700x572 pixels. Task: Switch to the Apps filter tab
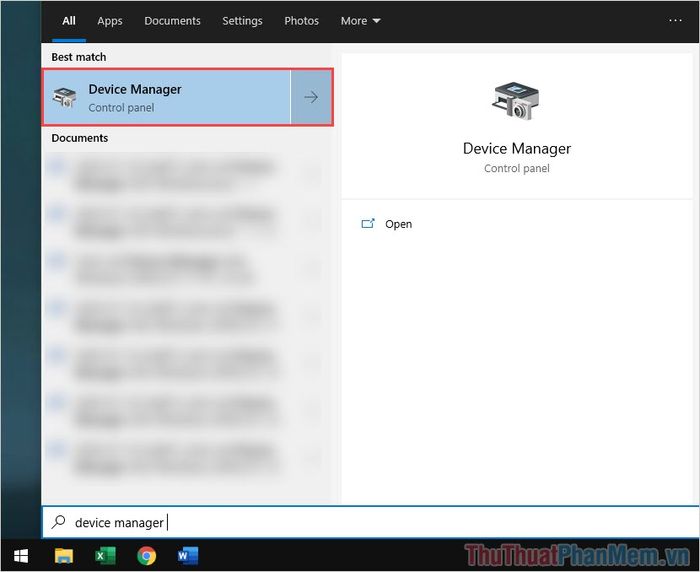(x=110, y=21)
